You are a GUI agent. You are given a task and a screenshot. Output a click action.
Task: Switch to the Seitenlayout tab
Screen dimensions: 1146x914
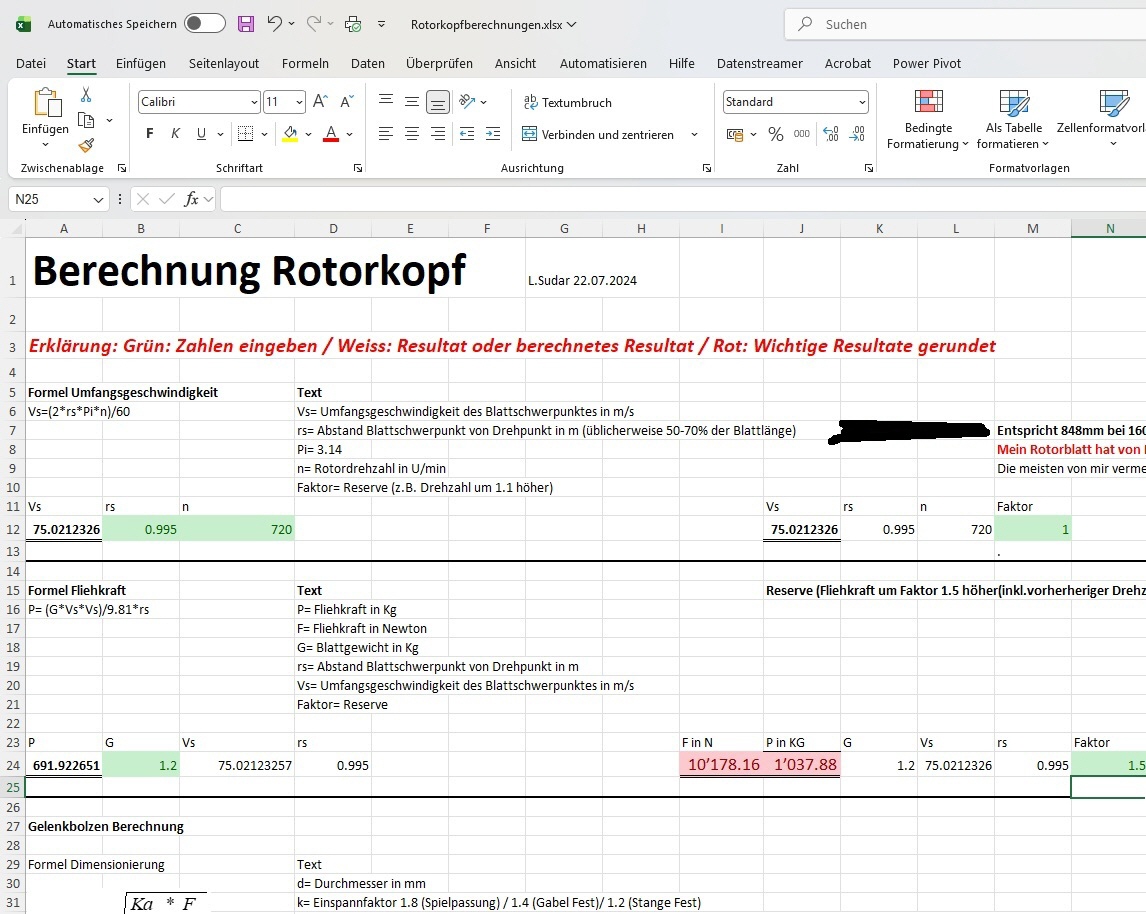click(x=224, y=64)
